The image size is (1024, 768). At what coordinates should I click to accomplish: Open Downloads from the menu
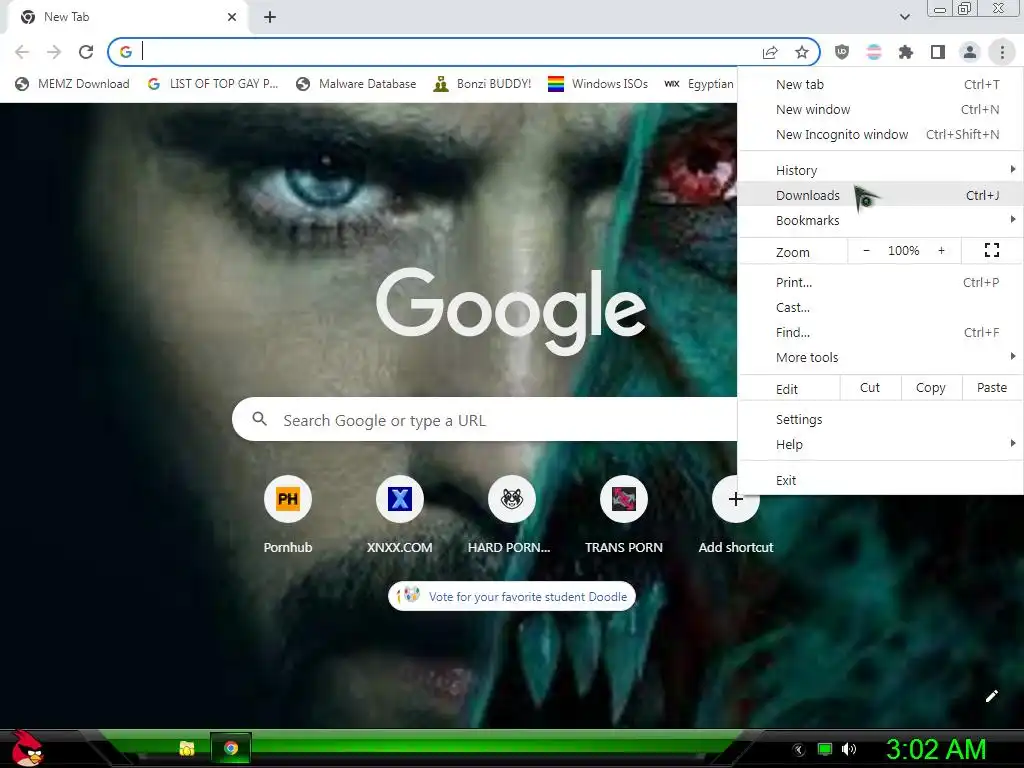[880, 195]
